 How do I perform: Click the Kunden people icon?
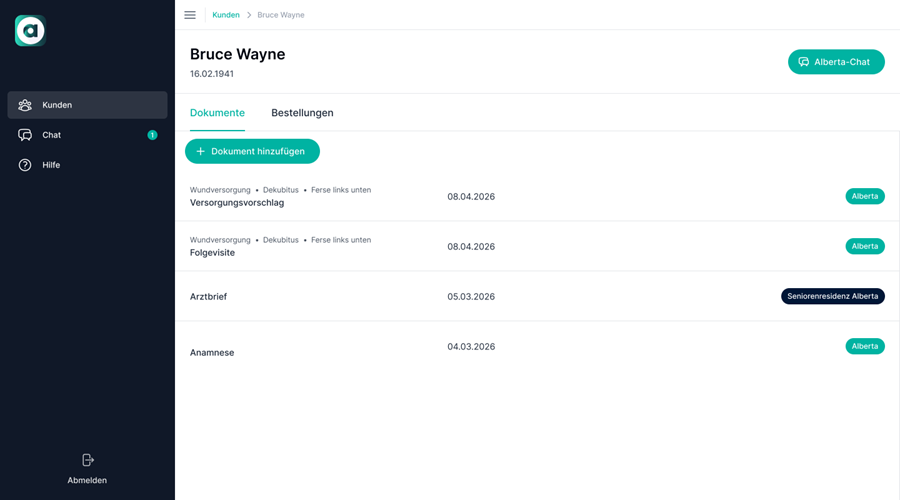pos(25,105)
